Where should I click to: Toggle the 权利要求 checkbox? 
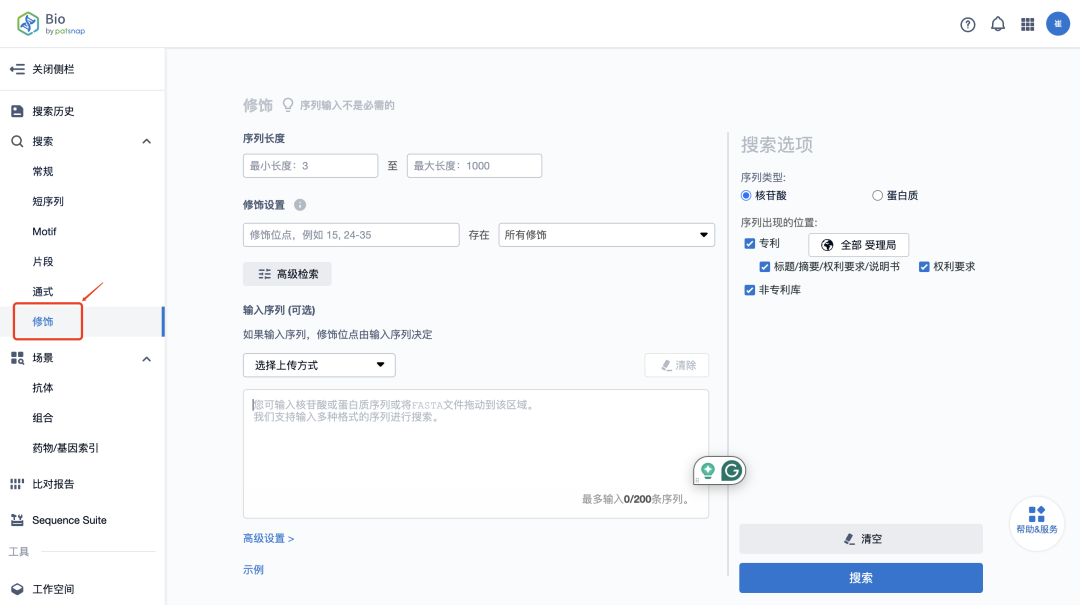pyautogui.click(x=924, y=267)
